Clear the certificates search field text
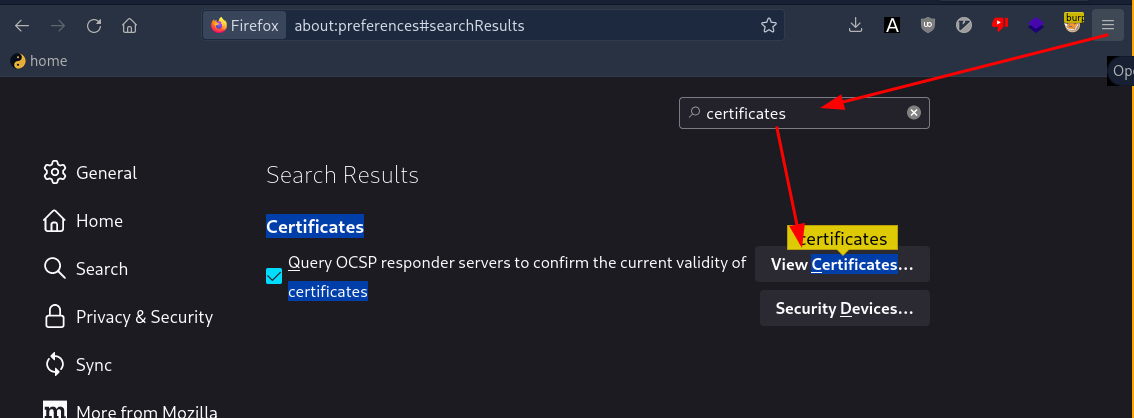The height and width of the screenshot is (418, 1134). point(913,113)
